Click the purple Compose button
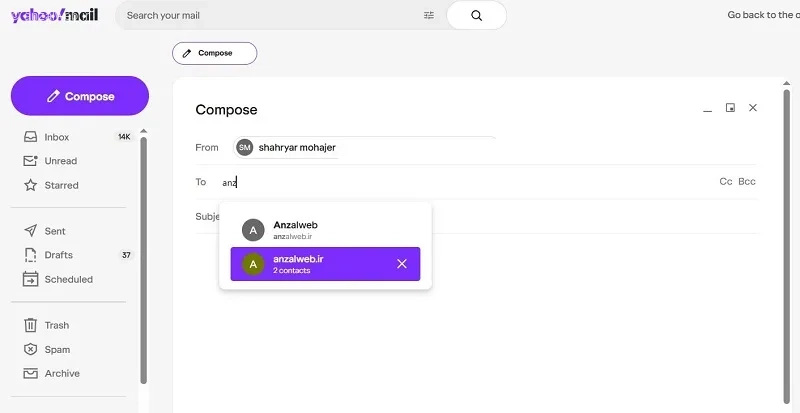This screenshot has width=800, height=413. point(80,97)
